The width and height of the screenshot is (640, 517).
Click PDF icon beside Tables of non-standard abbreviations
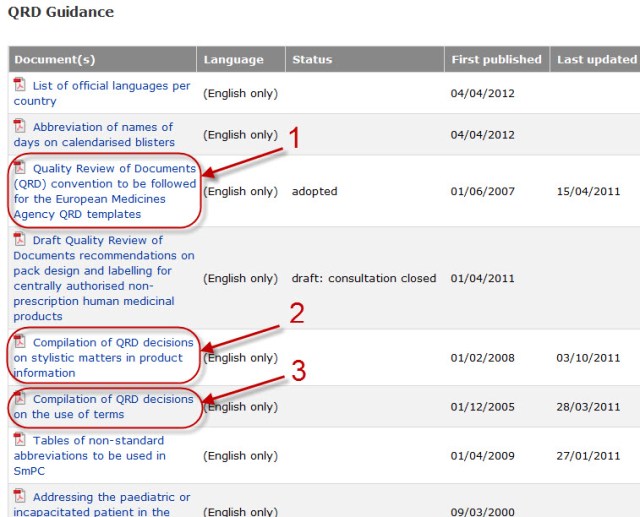pos(20,440)
